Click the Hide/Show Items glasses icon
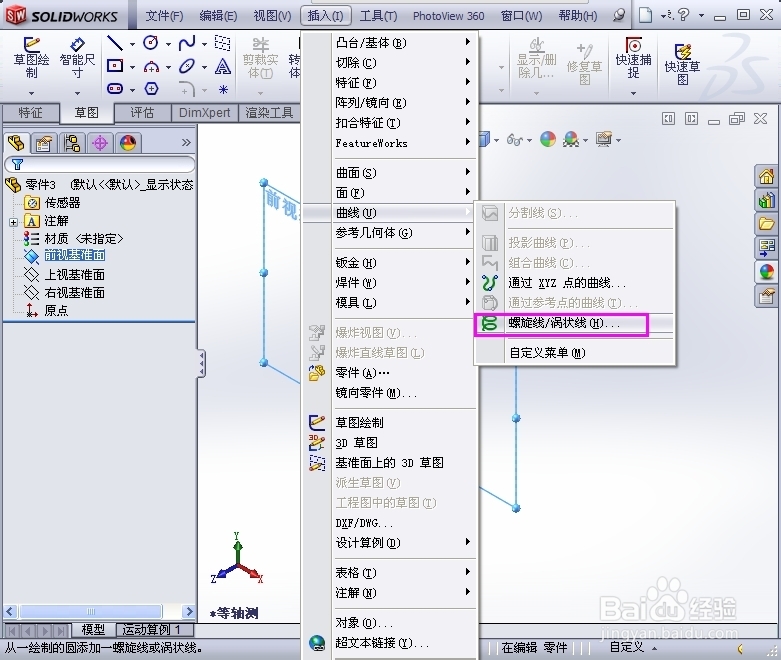 pos(514,140)
